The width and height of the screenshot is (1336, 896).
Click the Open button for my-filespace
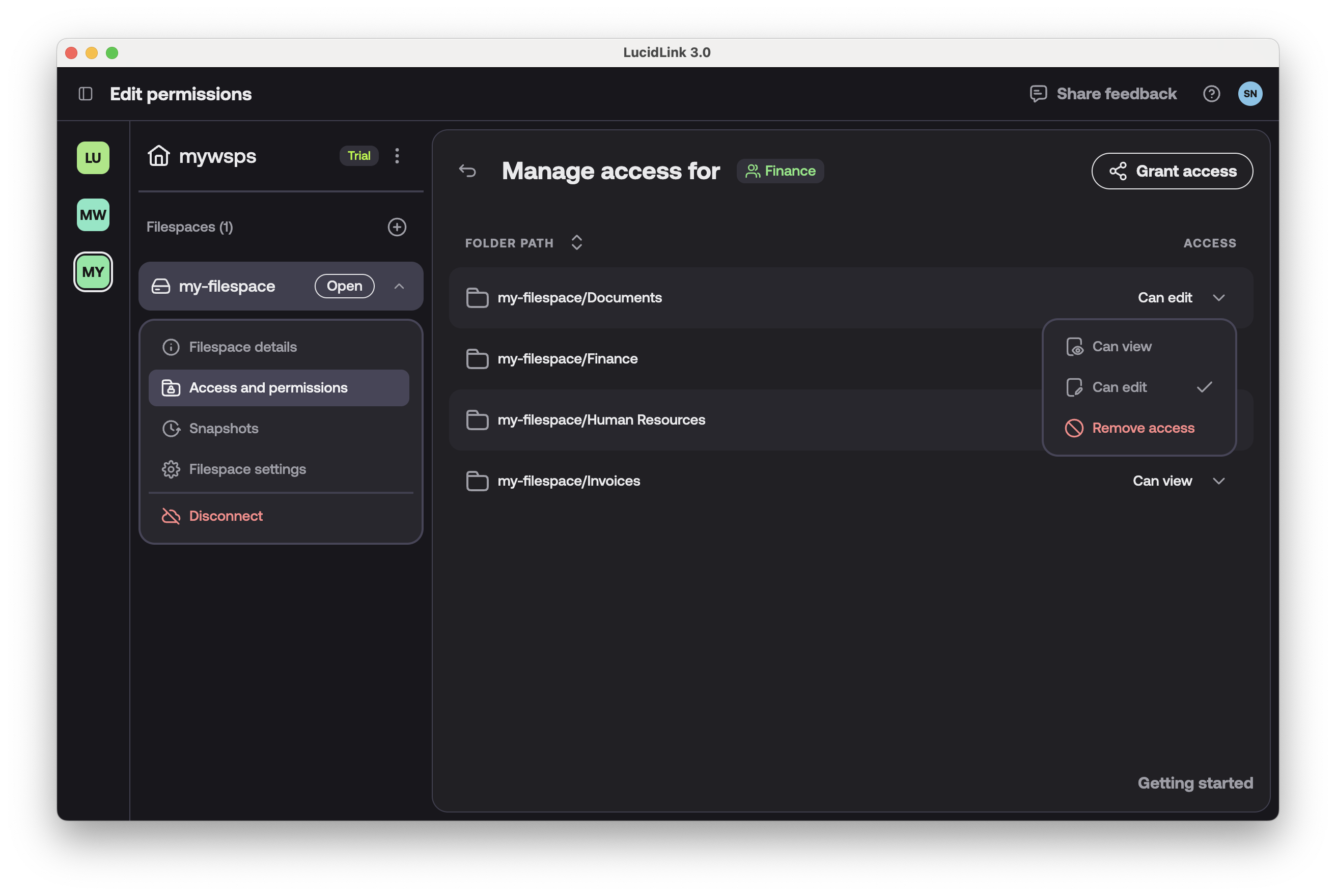345,286
